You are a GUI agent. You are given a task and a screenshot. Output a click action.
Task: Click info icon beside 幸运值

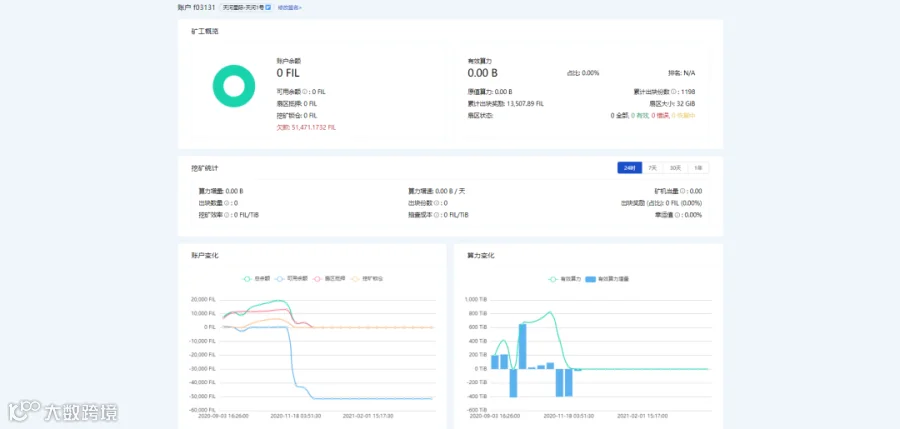point(678,215)
